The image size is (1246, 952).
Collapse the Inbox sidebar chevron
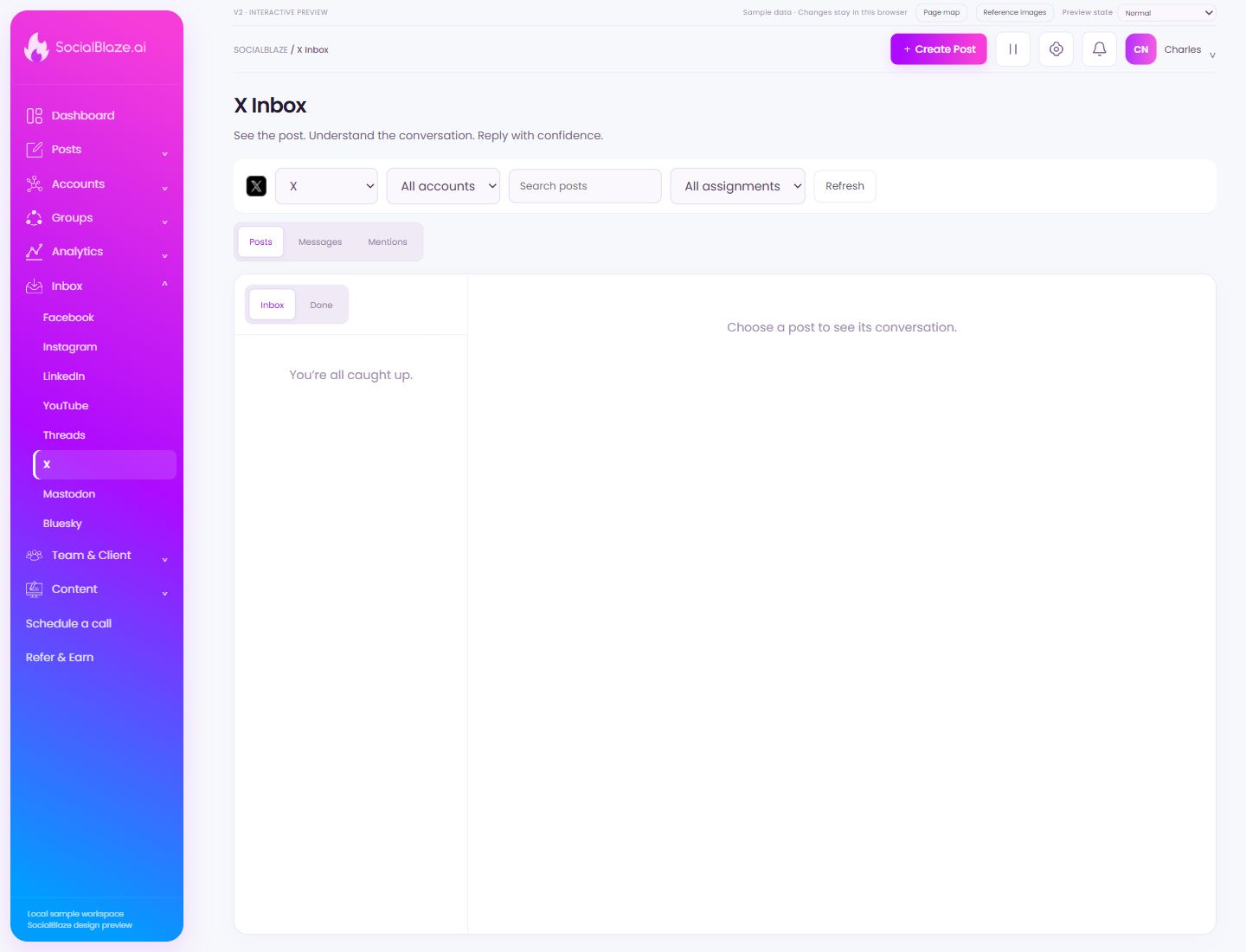point(164,284)
